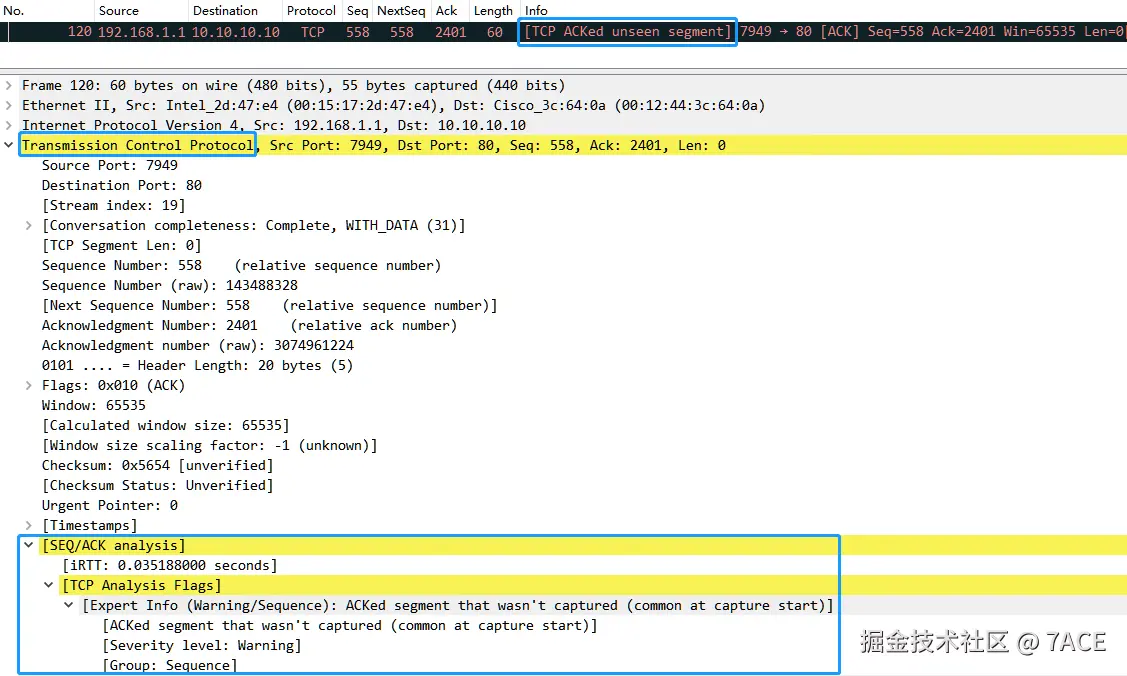Collapse the Expert Info warning node
The image size is (1127, 676).
(x=69, y=606)
